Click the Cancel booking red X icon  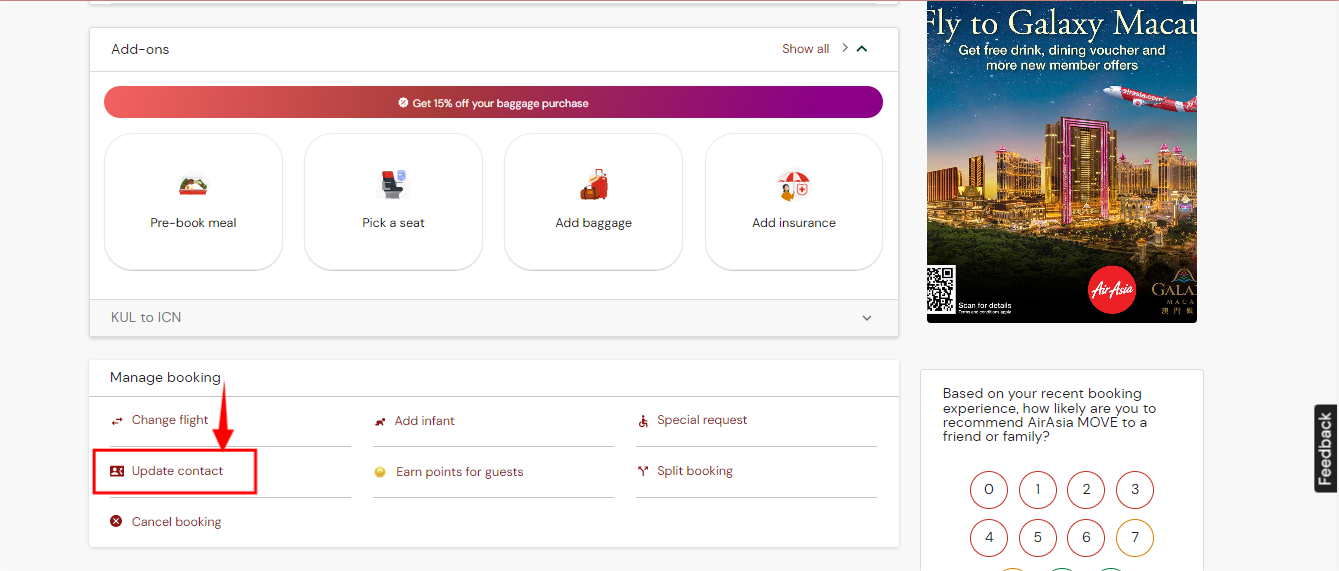pos(116,522)
